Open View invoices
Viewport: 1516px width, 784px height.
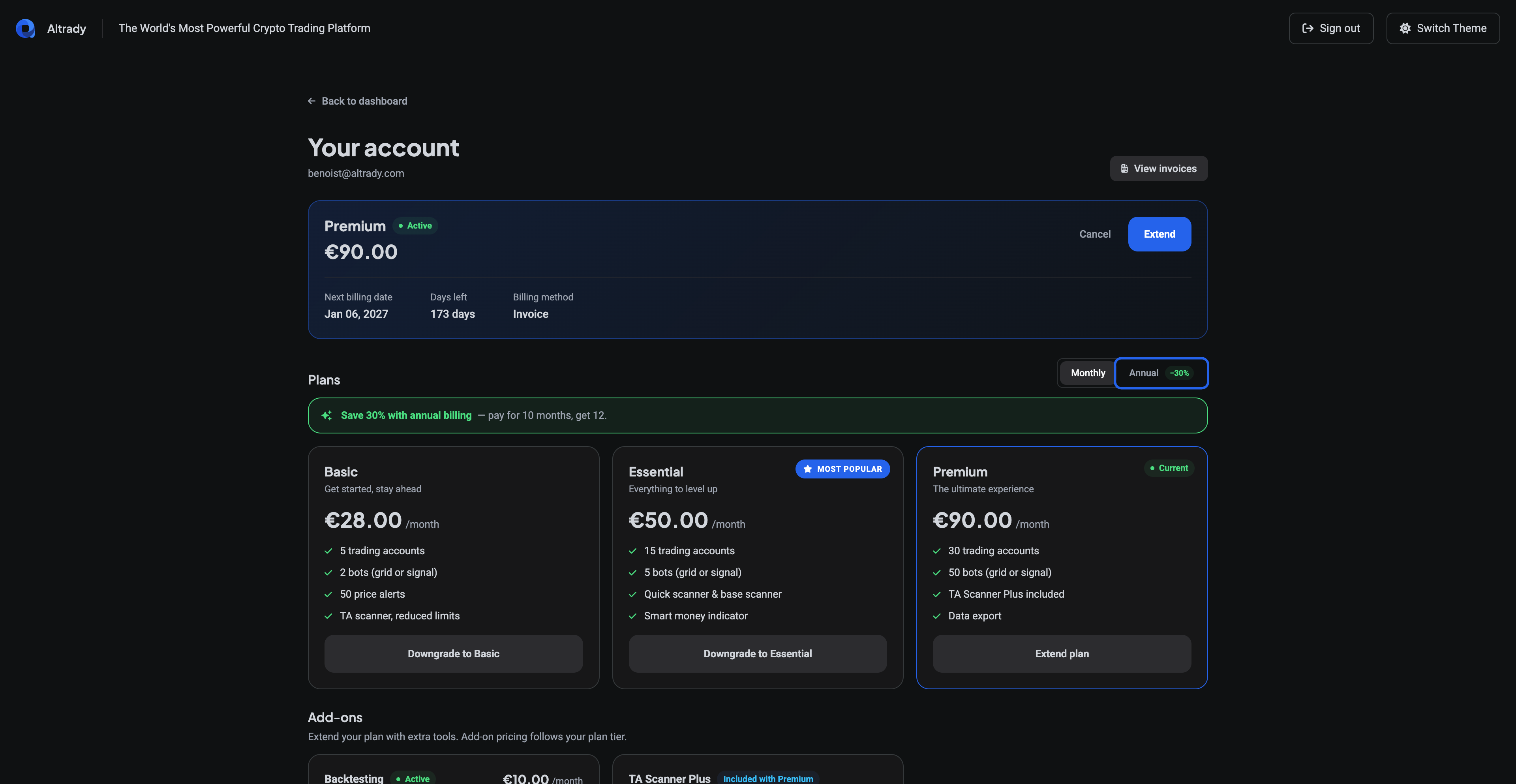[x=1158, y=168]
